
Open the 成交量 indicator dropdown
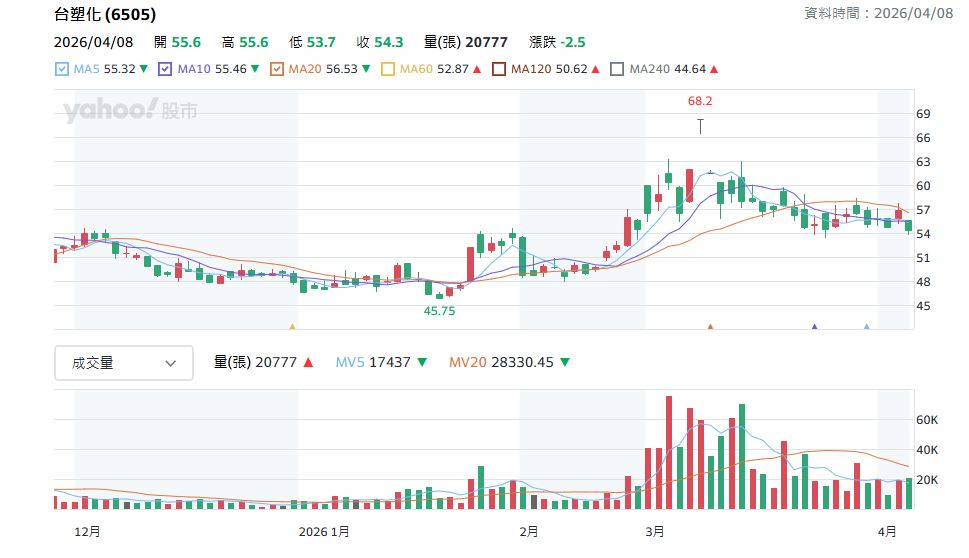122,363
